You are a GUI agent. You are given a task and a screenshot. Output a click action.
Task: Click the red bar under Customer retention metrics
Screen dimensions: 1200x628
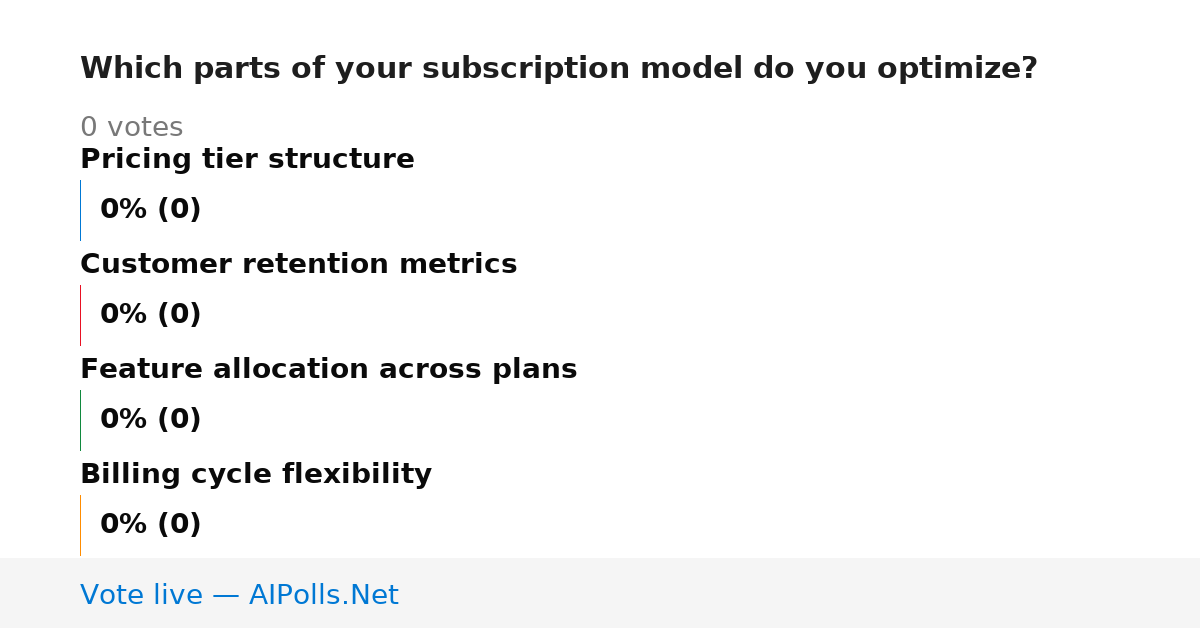click(80, 315)
